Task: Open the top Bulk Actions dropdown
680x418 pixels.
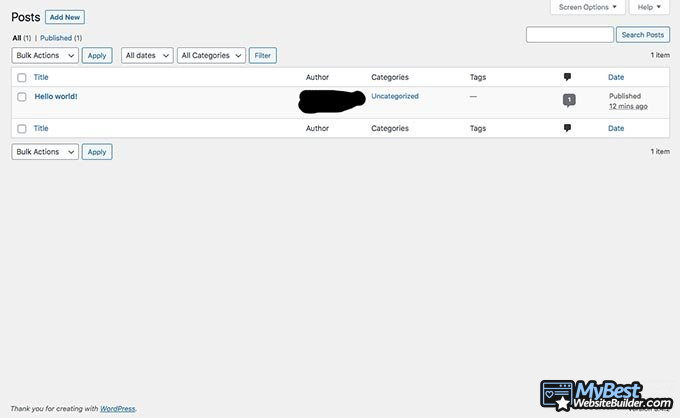Action: [45, 56]
